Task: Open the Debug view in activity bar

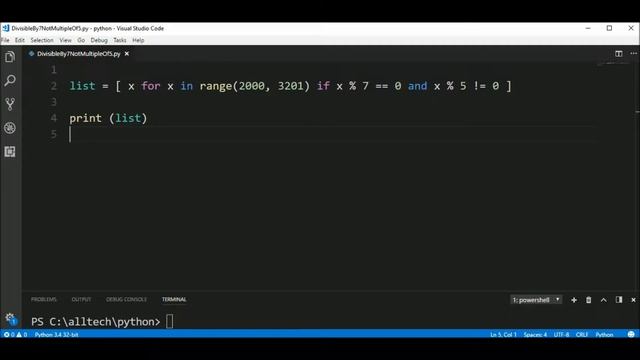Action: tap(10, 128)
